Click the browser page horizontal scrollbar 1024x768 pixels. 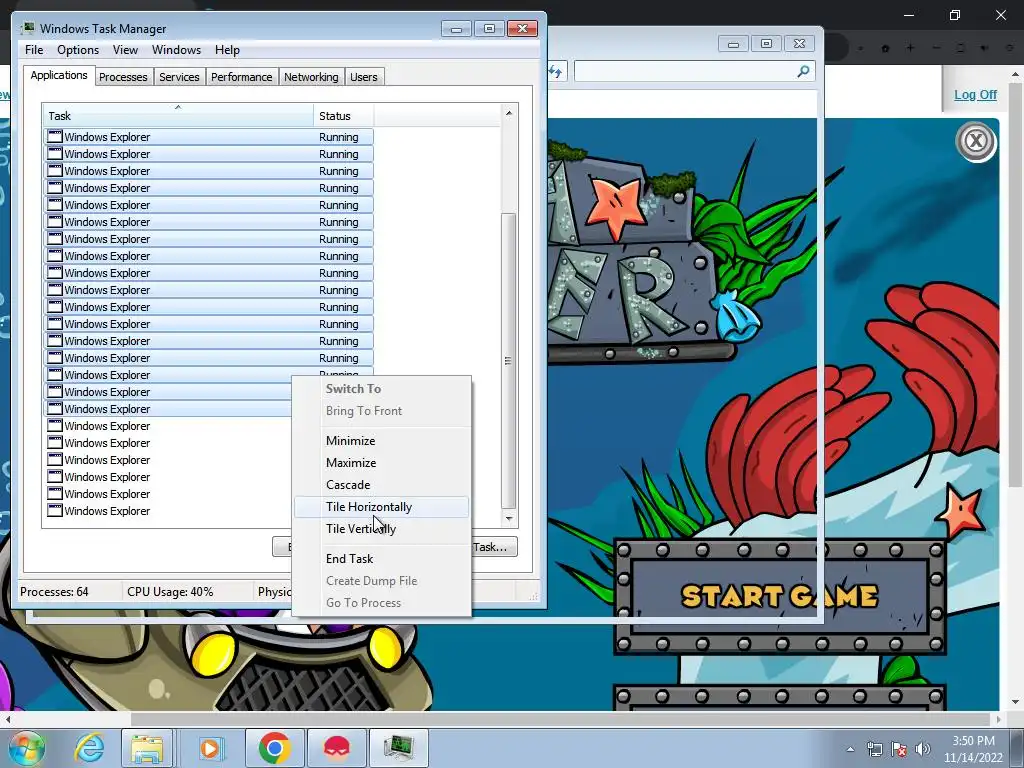click(560, 719)
